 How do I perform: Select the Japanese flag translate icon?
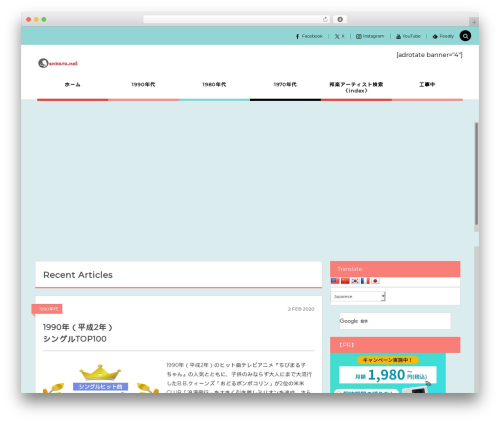(375, 281)
